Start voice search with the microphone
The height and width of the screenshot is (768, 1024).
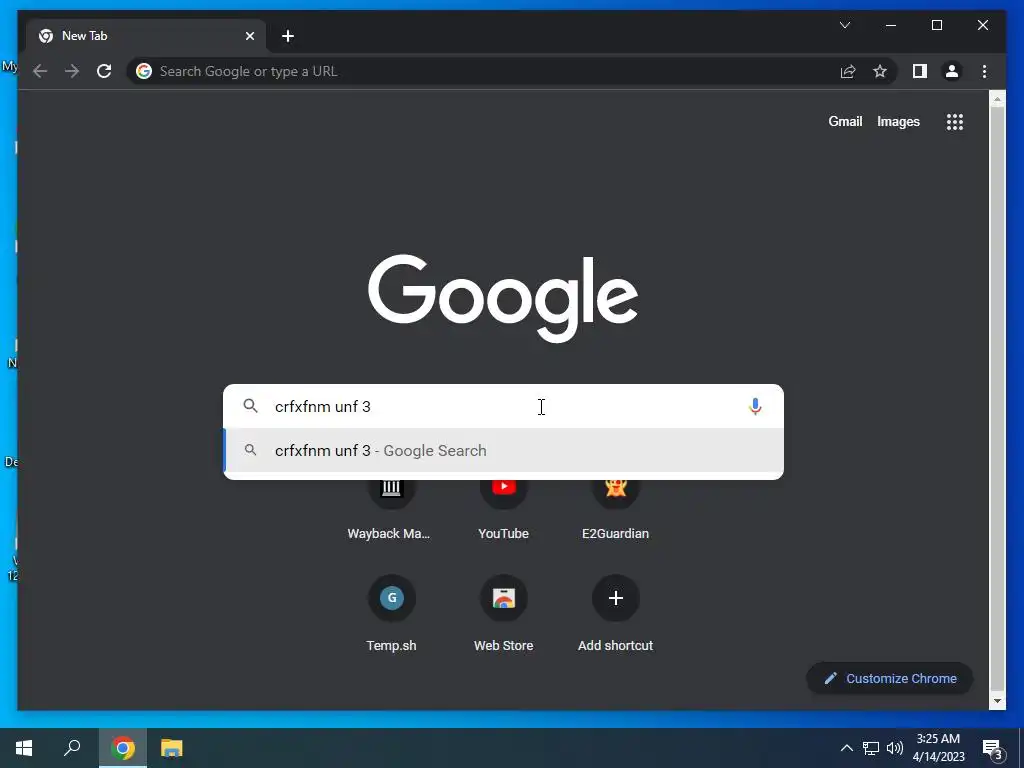pyautogui.click(x=755, y=406)
